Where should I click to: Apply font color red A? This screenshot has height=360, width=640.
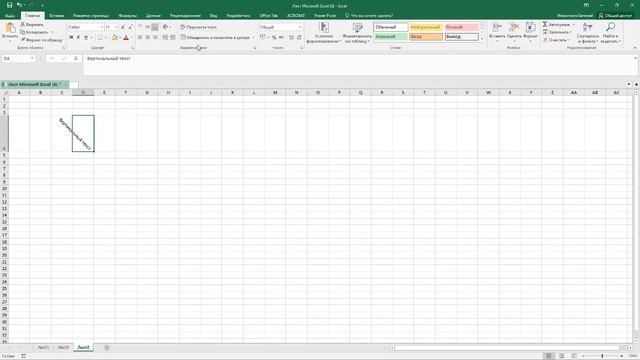pyautogui.click(x=126, y=38)
